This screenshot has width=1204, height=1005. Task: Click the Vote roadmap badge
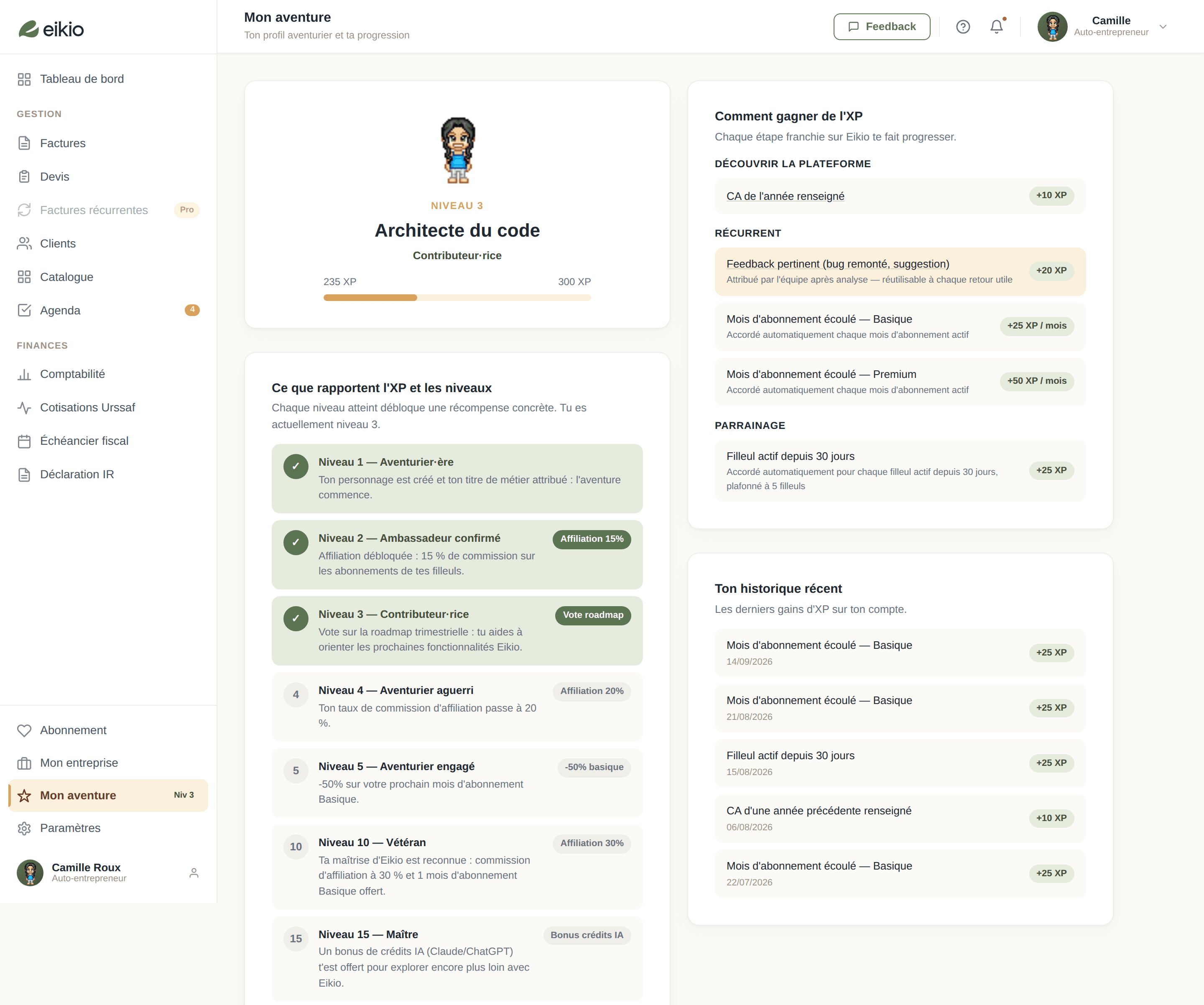[x=593, y=615]
